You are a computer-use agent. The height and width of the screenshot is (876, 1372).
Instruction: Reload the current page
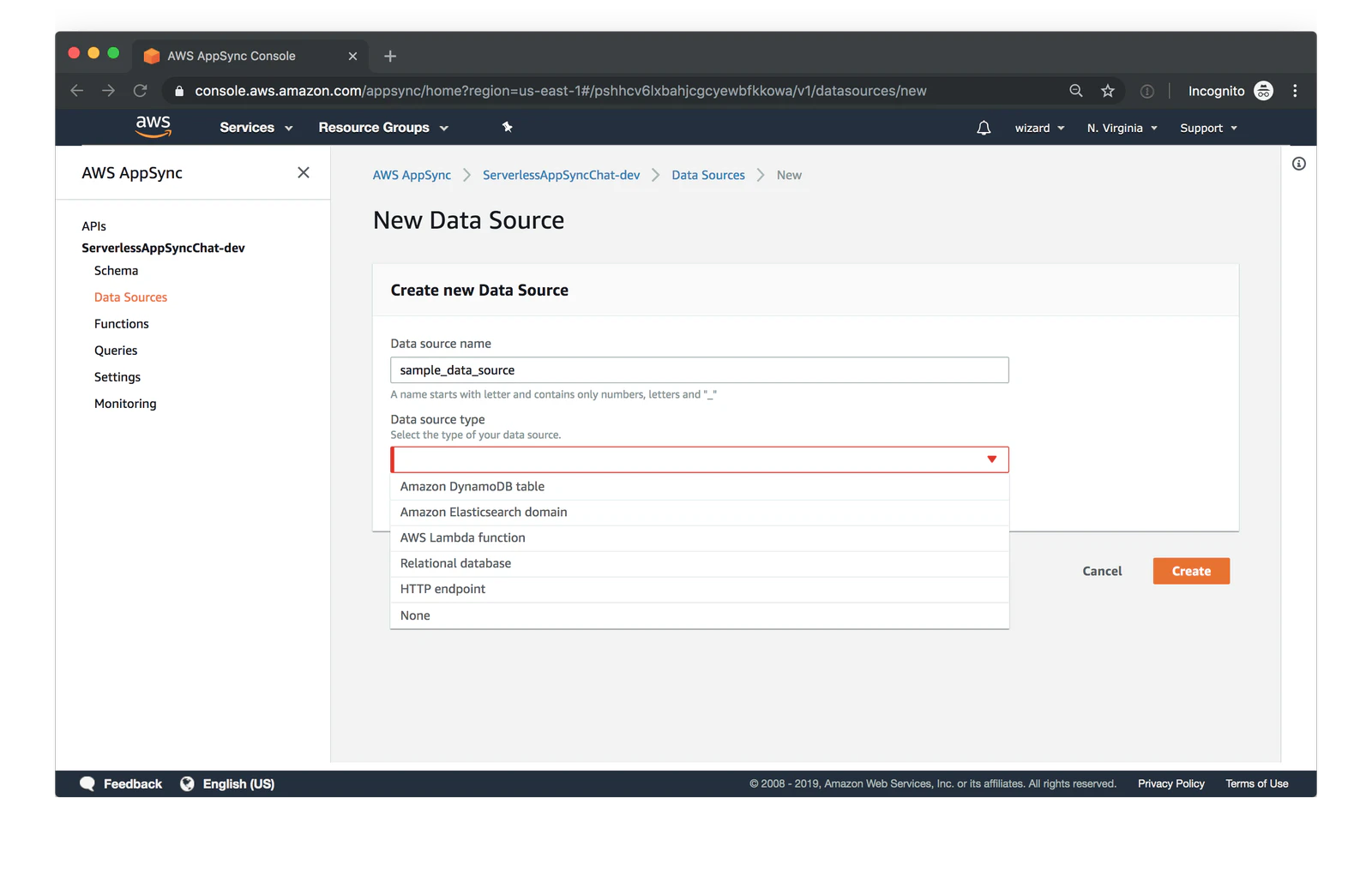pos(140,90)
